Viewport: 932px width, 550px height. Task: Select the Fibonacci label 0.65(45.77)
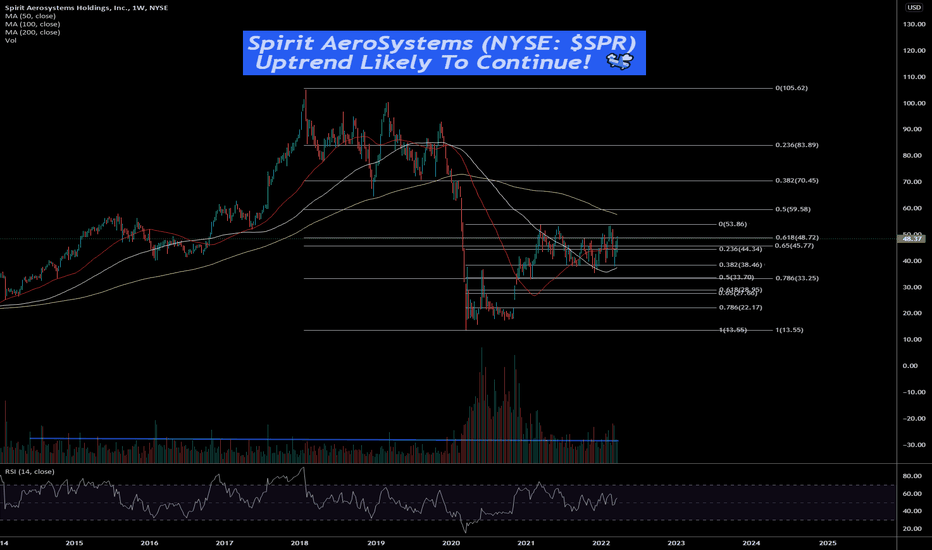[794, 246]
